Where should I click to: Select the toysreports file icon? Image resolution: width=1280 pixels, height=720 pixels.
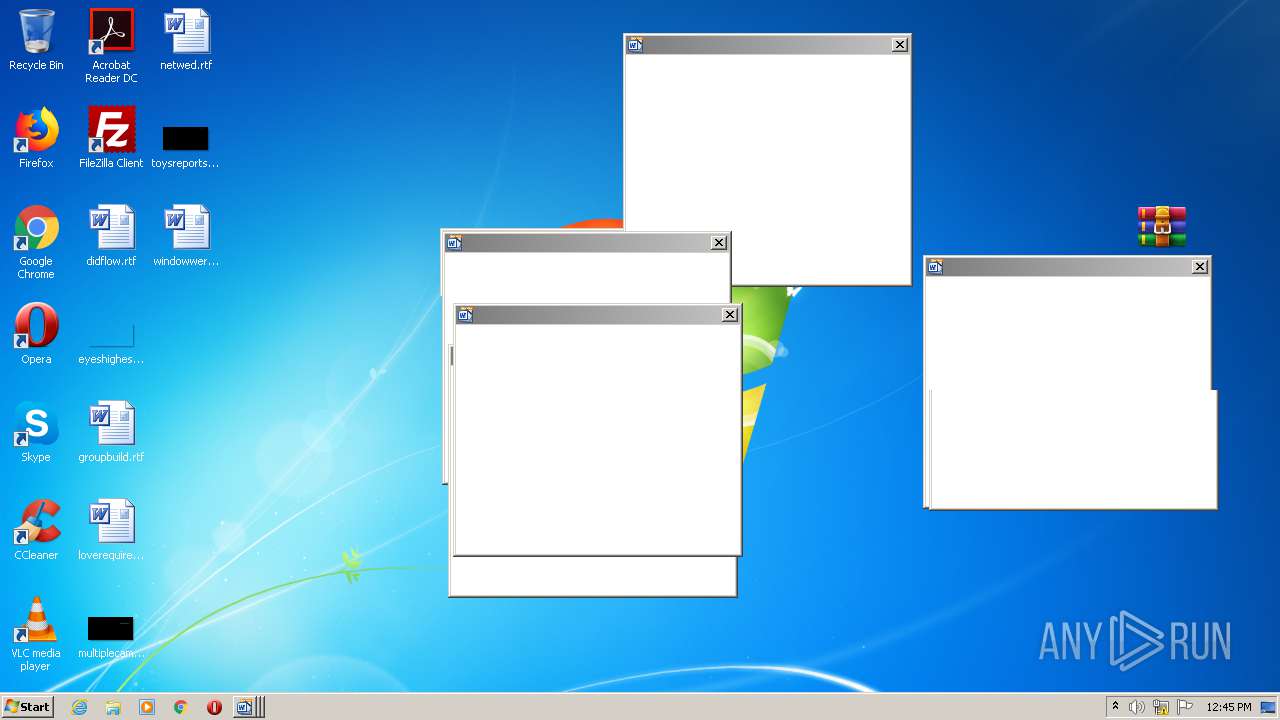185,145
